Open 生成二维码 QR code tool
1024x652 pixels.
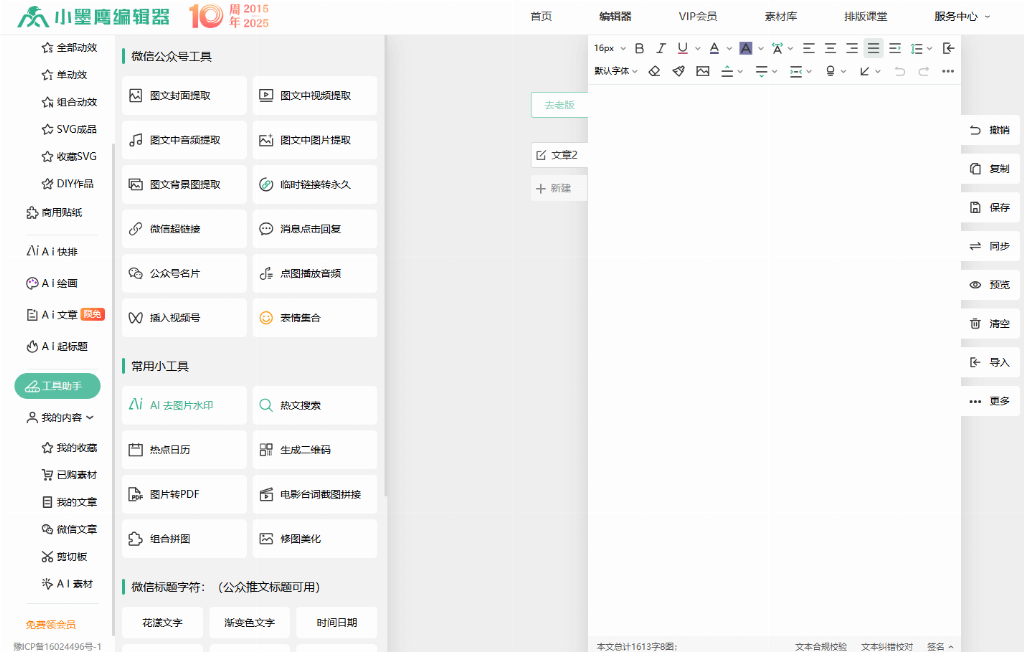click(315, 450)
